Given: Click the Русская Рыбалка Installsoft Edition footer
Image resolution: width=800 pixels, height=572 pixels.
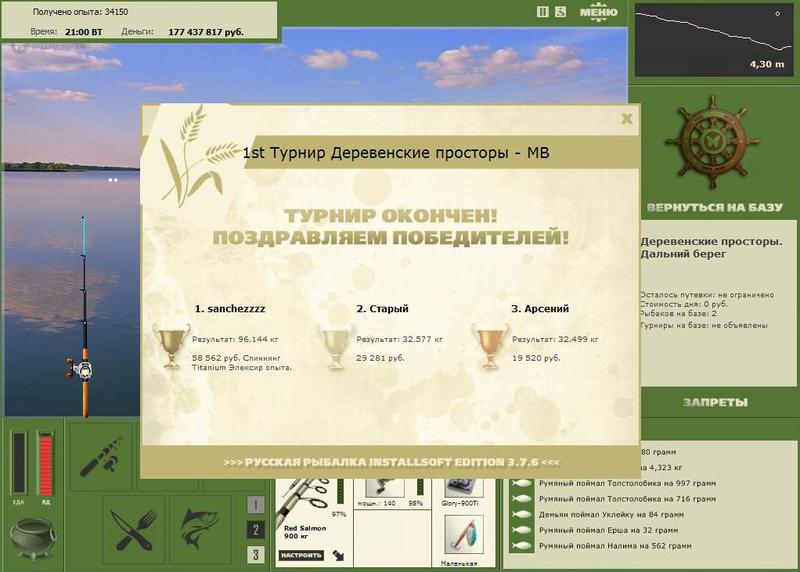Looking at the screenshot, I should tap(391, 462).
